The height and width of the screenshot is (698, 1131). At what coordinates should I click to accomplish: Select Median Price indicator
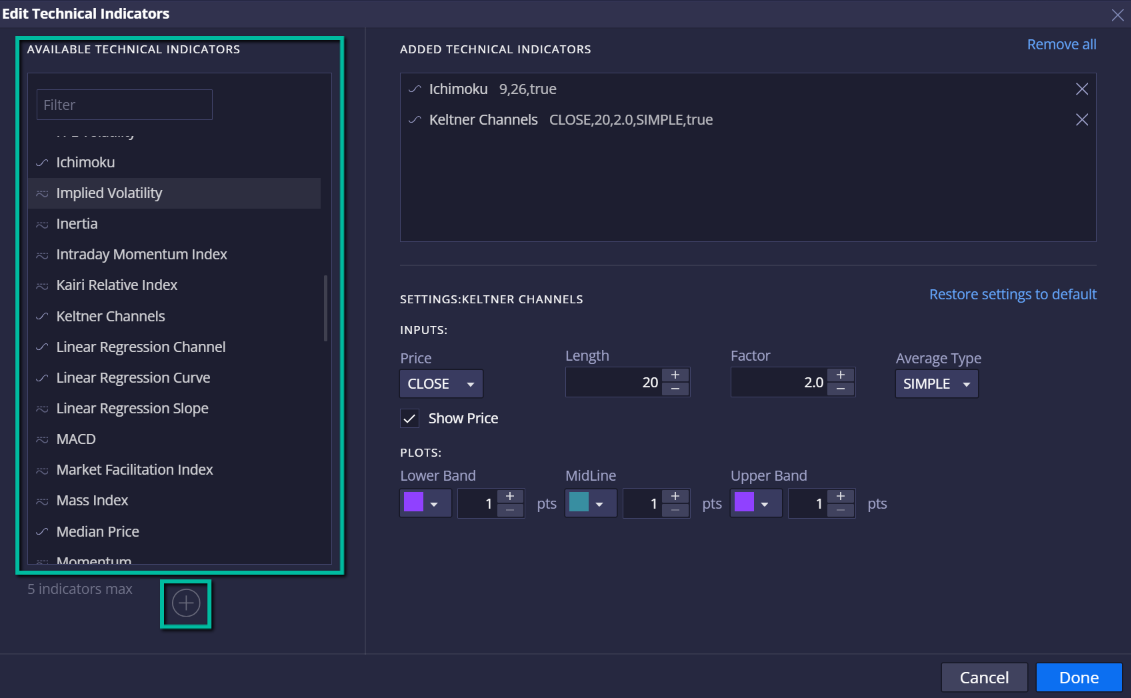(175, 531)
